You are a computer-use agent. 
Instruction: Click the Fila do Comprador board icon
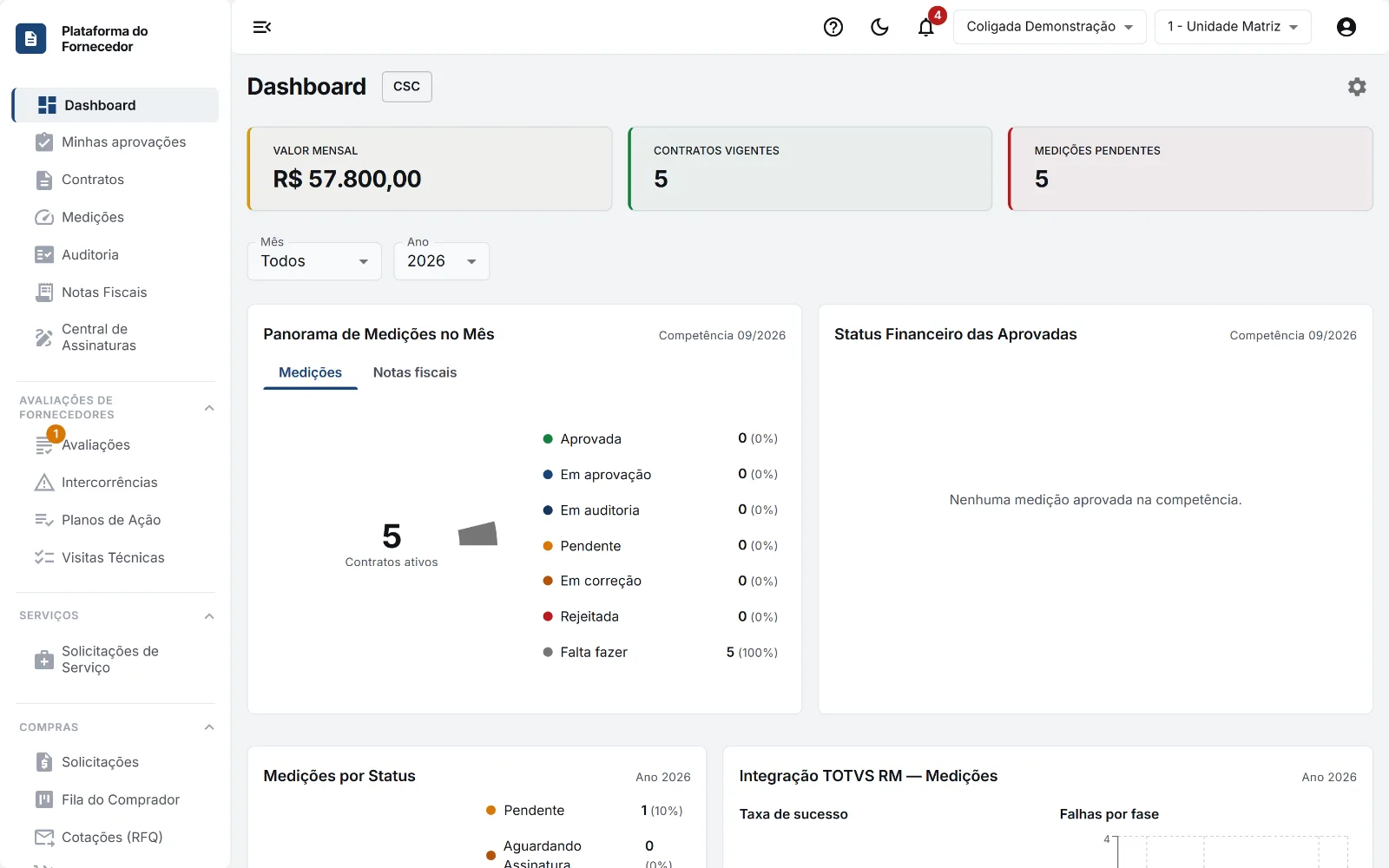coord(44,799)
